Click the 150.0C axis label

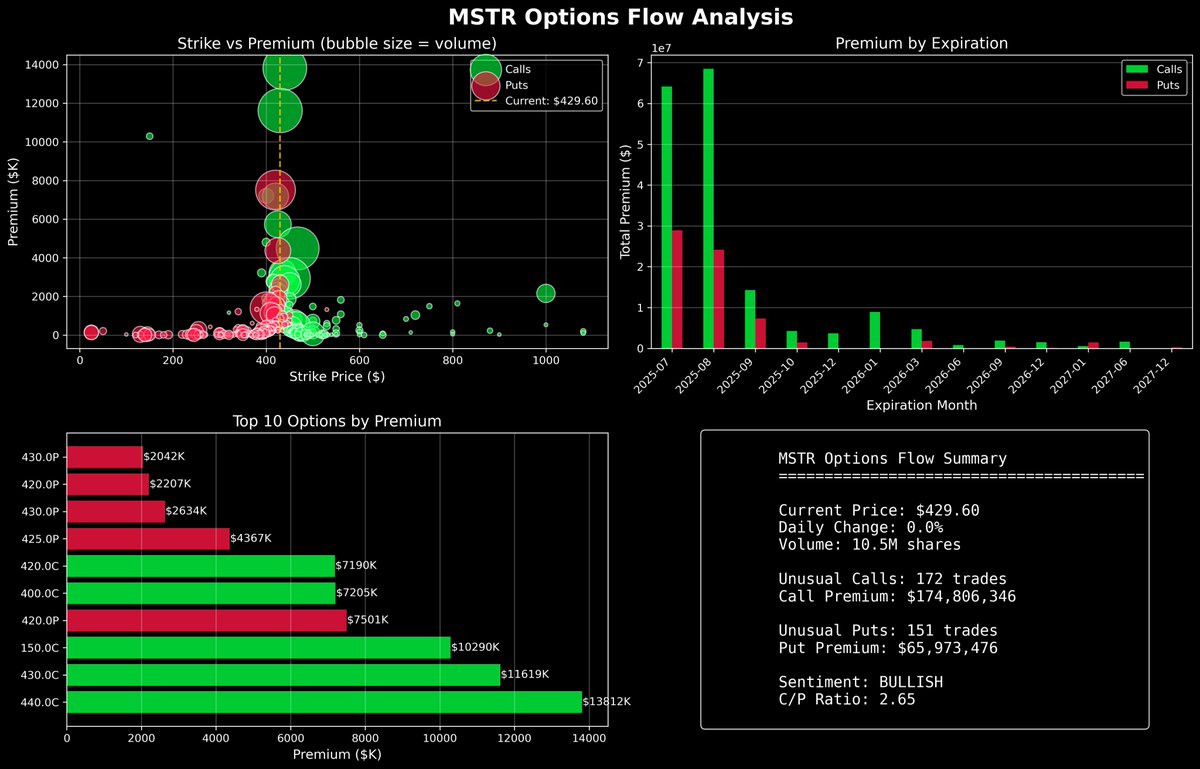pos(41,648)
